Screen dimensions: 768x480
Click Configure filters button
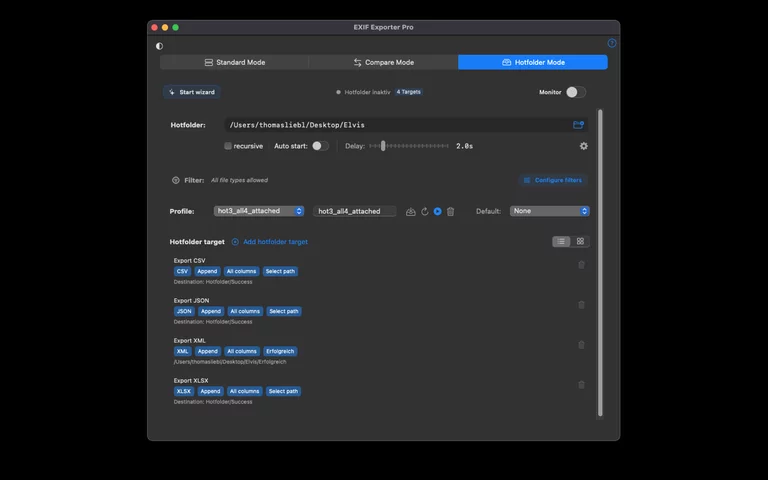(553, 180)
